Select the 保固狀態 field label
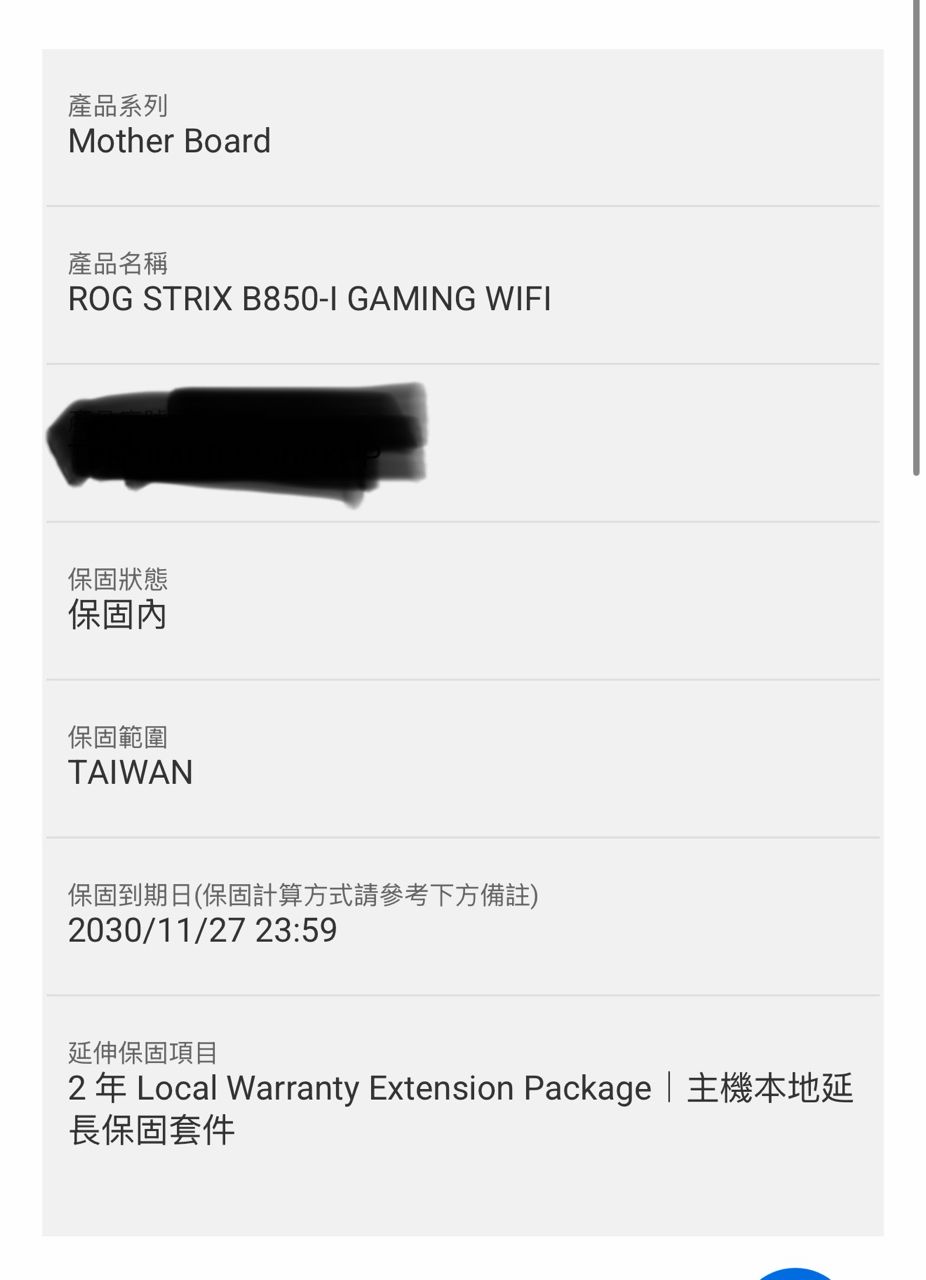 pyautogui.click(x=118, y=579)
